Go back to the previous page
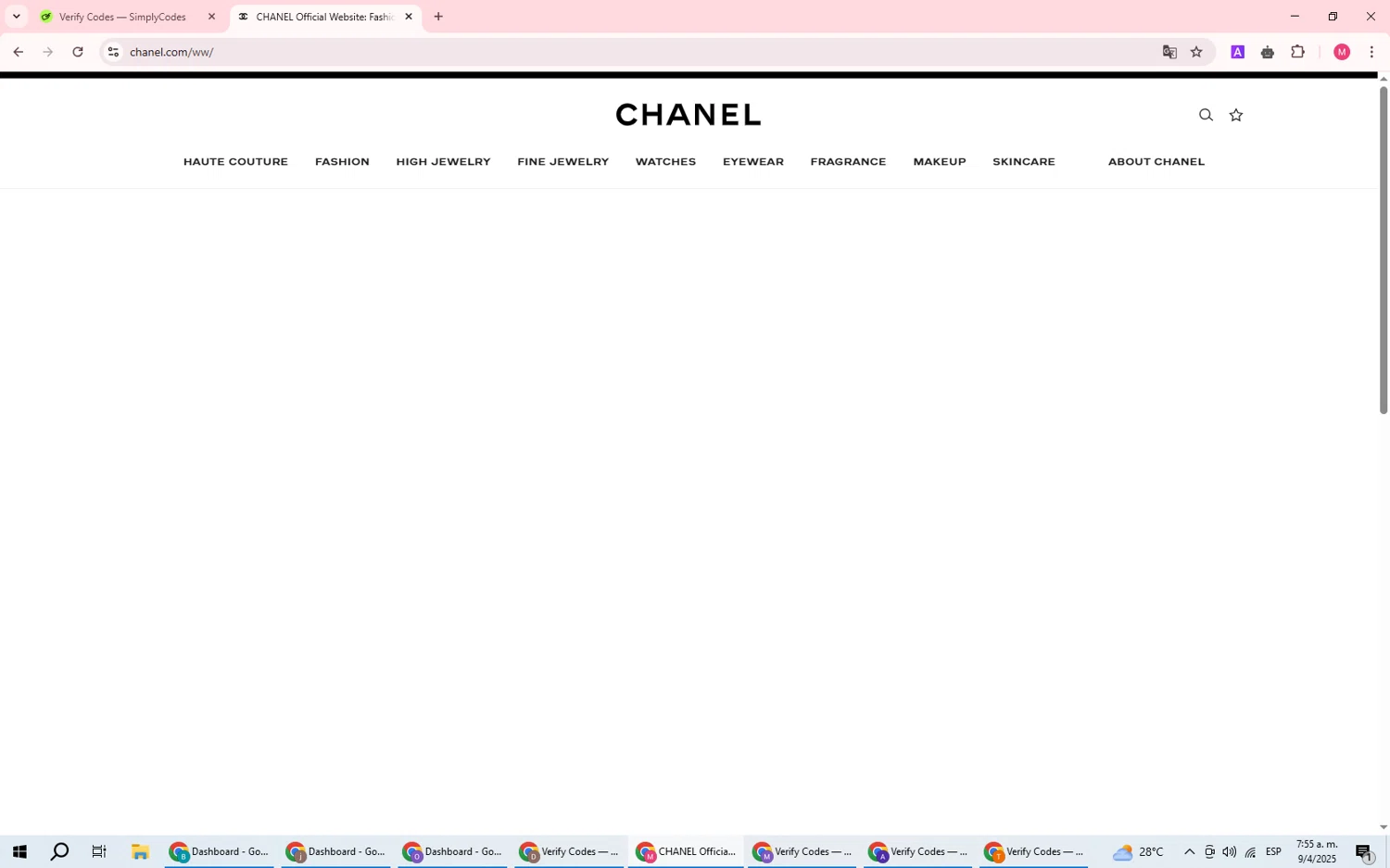This screenshot has height=868, width=1390. (x=18, y=52)
